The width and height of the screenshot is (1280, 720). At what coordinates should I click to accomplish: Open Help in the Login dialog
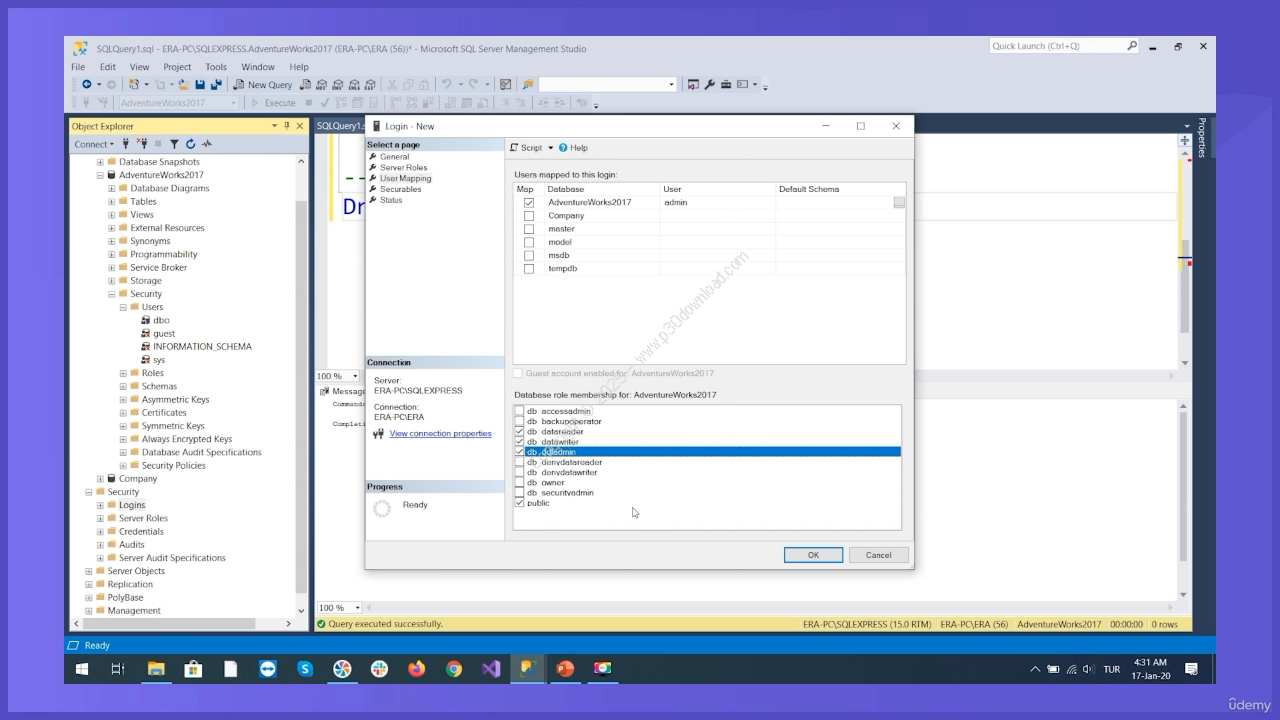tap(573, 148)
